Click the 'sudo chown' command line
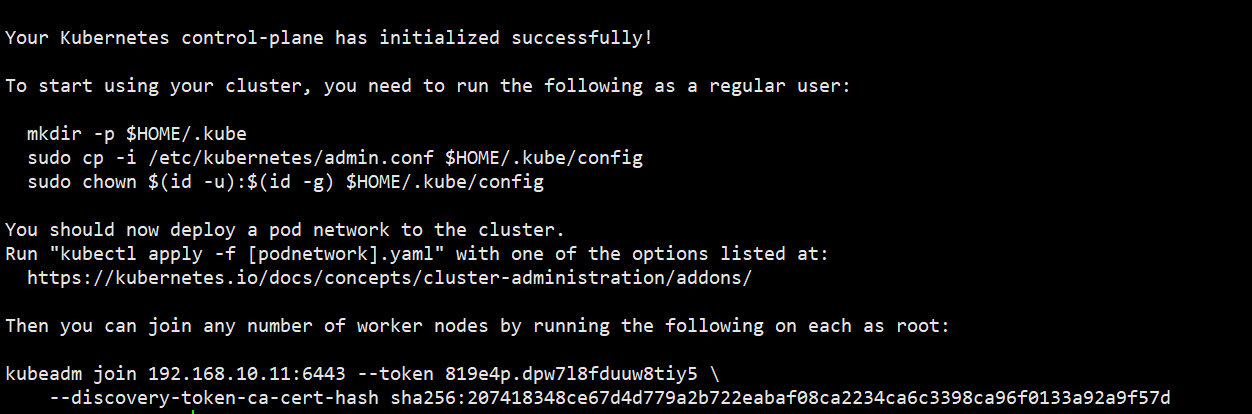1252x414 pixels. pyautogui.click(x=285, y=182)
